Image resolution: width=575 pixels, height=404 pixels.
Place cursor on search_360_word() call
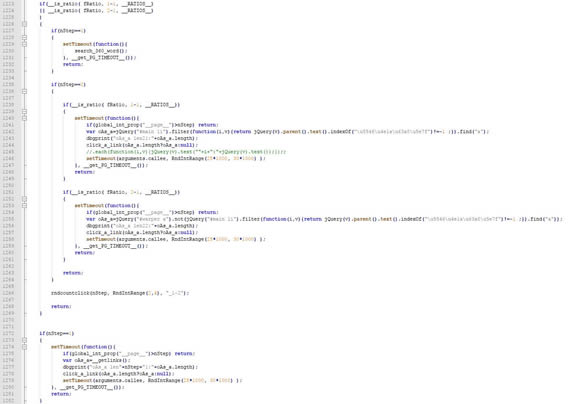click(101, 51)
